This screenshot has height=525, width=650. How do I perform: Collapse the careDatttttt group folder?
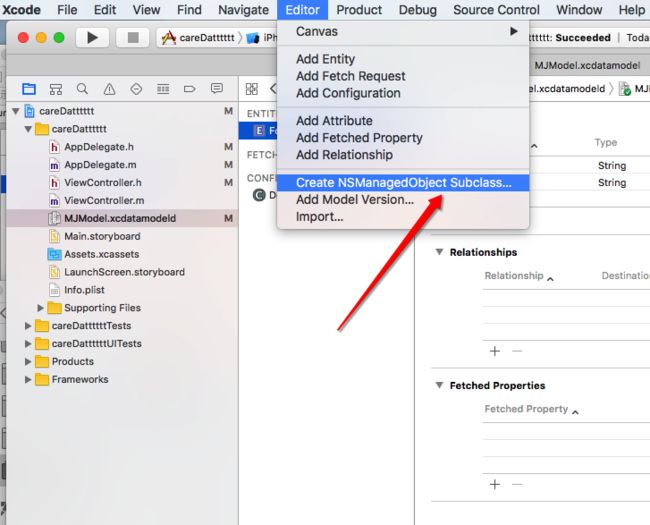[28, 129]
